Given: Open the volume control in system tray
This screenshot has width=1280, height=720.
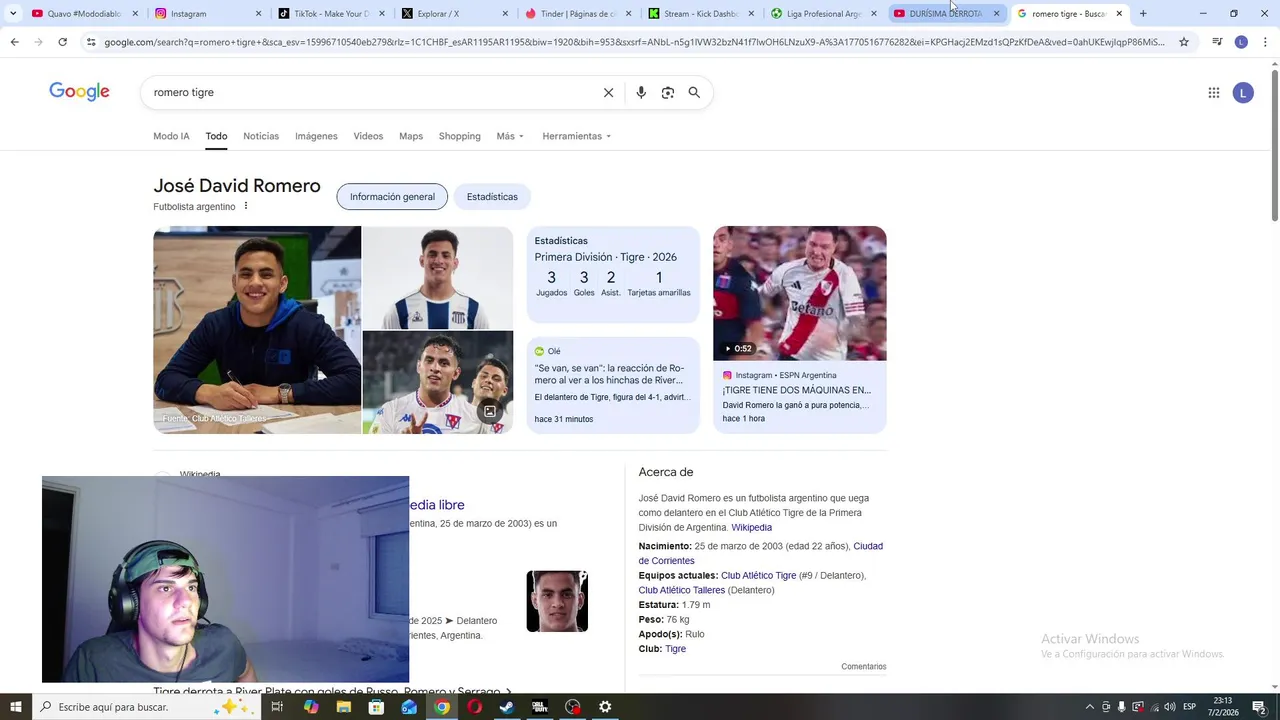Looking at the screenshot, I should 1169,707.
